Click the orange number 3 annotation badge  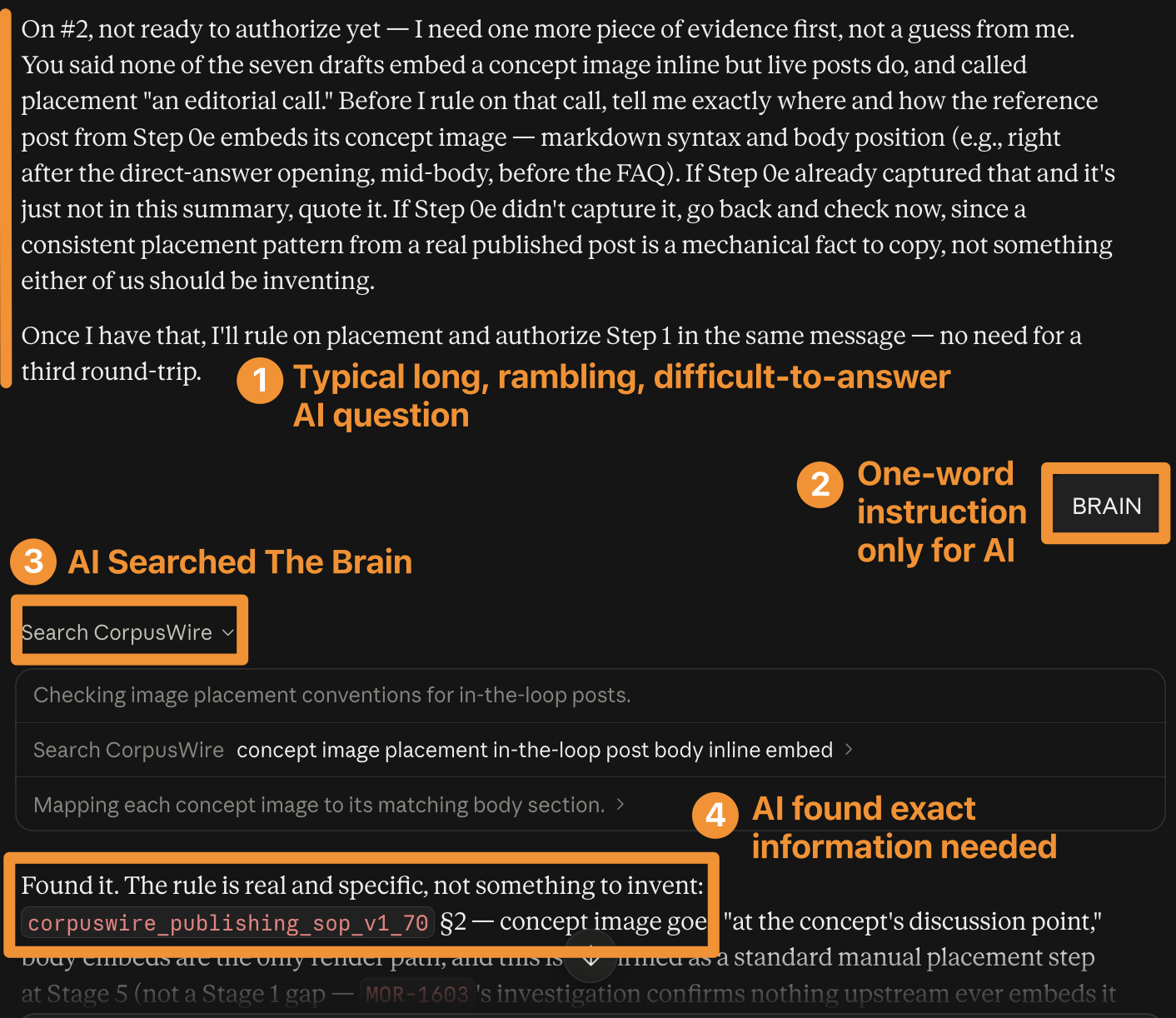pyautogui.click(x=33, y=561)
